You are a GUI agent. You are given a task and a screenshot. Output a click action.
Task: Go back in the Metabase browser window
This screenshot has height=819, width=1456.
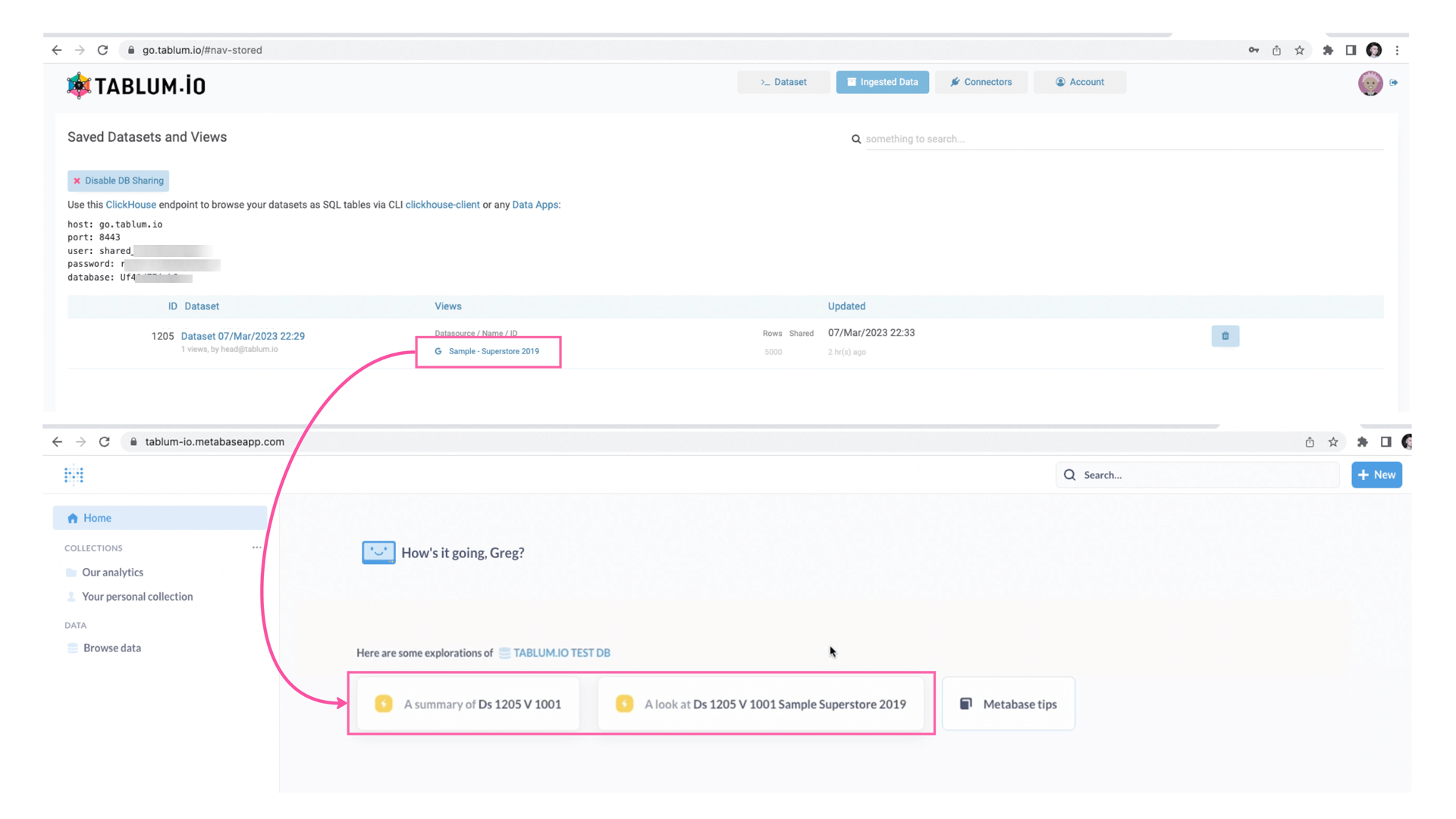click(x=58, y=442)
